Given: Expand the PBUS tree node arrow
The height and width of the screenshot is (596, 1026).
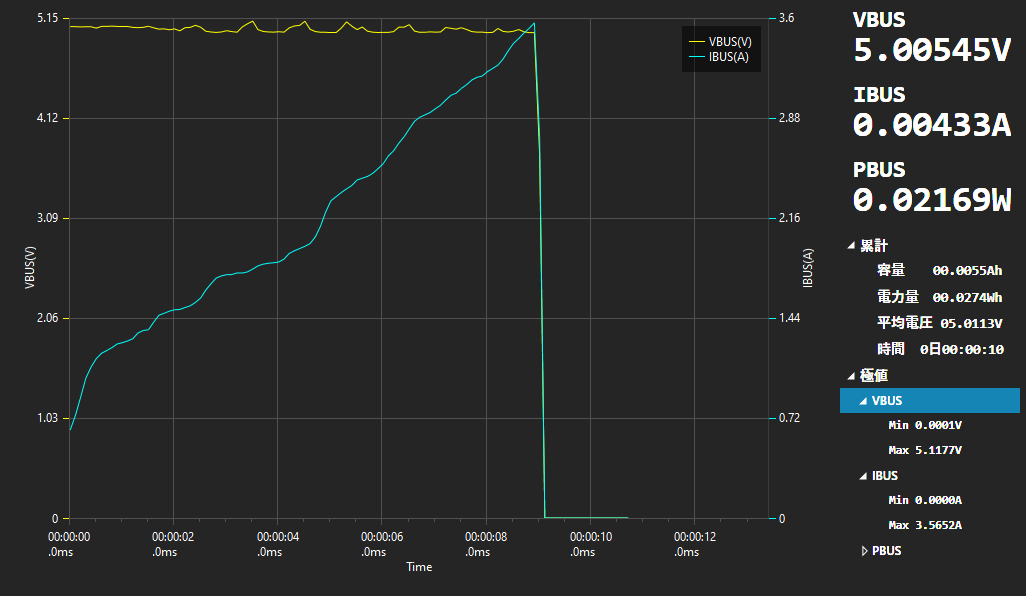Looking at the screenshot, I should (865, 551).
